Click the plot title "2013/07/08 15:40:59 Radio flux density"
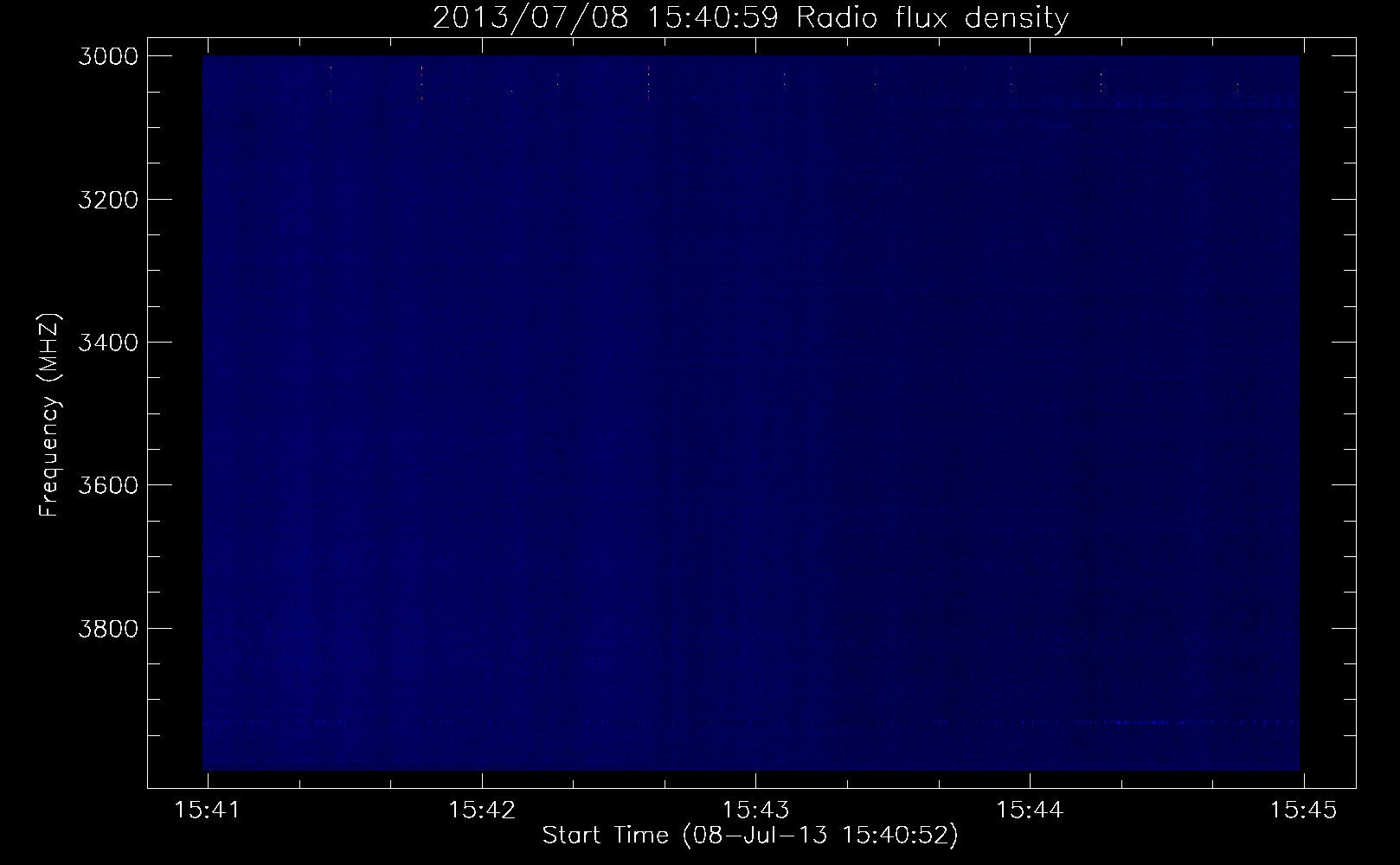Image resolution: width=1400 pixels, height=865 pixels. (x=750, y=18)
